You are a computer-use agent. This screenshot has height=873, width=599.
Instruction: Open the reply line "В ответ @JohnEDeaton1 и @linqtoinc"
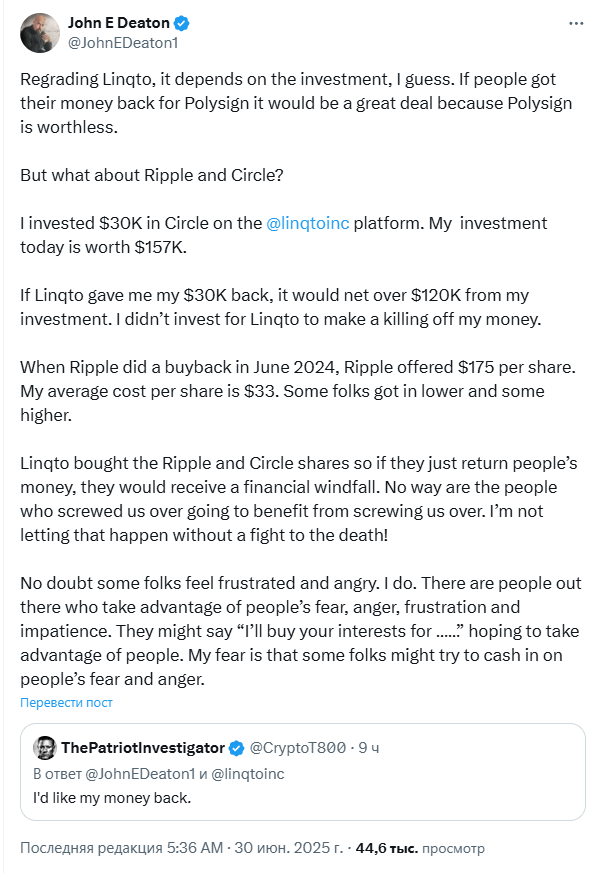(159, 774)
